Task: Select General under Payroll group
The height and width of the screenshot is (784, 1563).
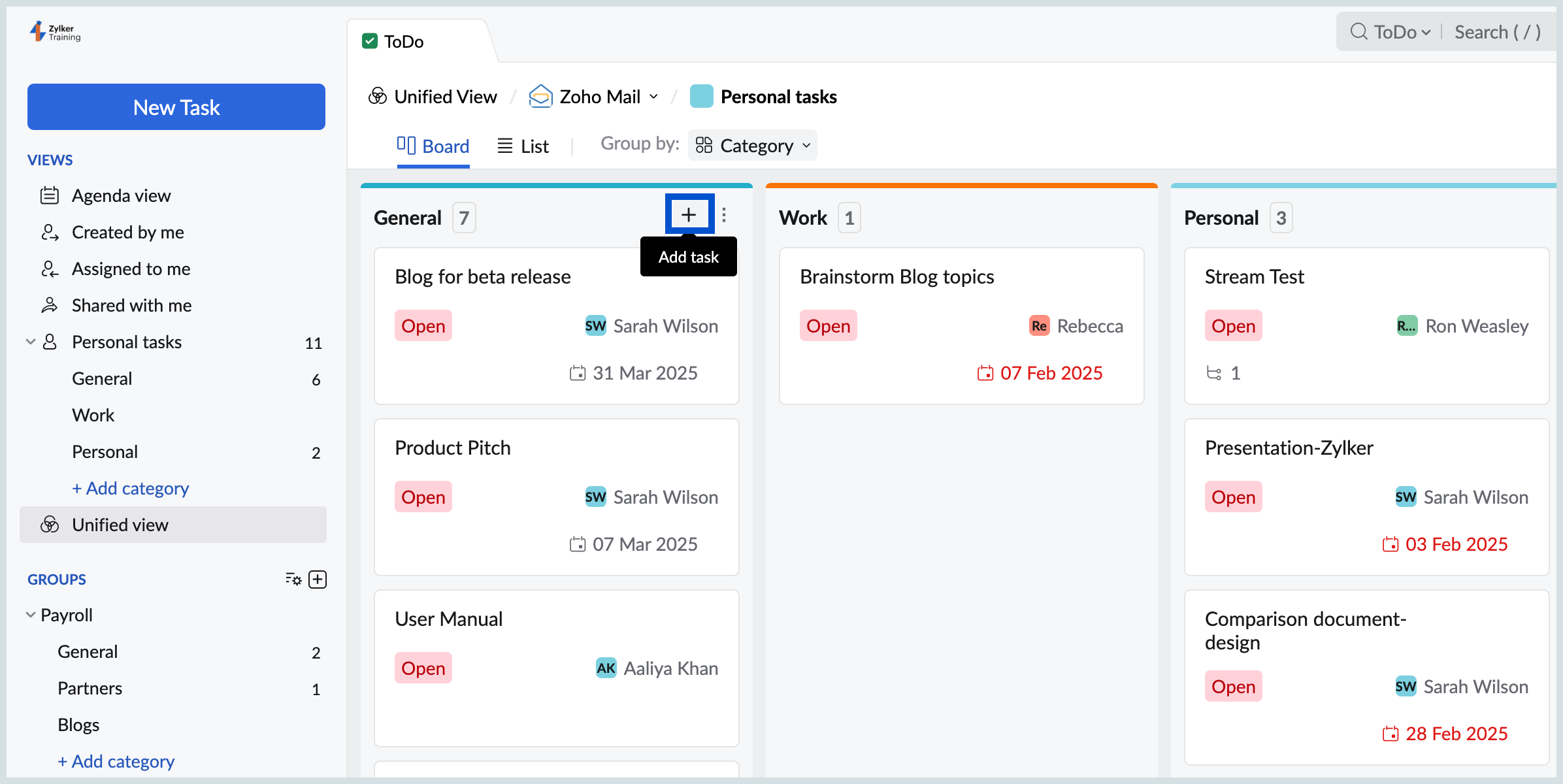Action: coord(88,651)
